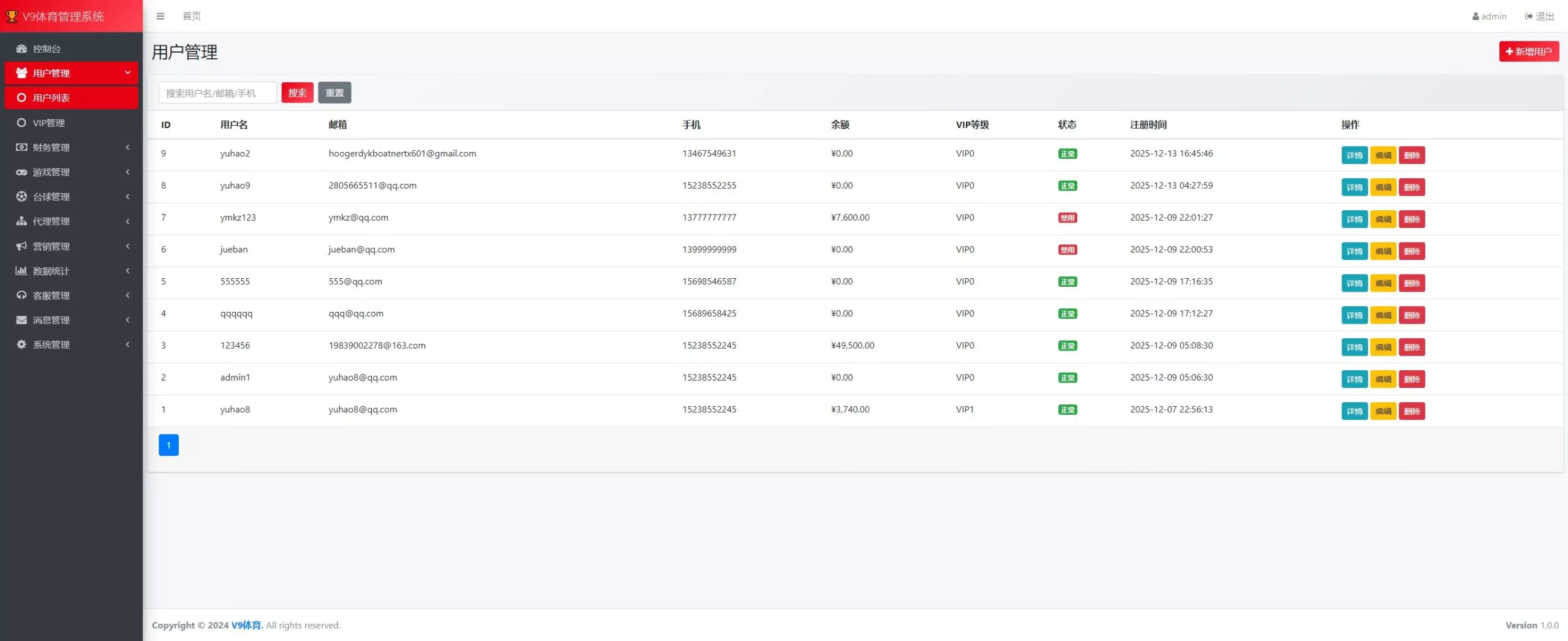This screenshot has width=1568, height=641.
Task: Click the 台球管理 ball icon
Action: (x=21, y=197)
